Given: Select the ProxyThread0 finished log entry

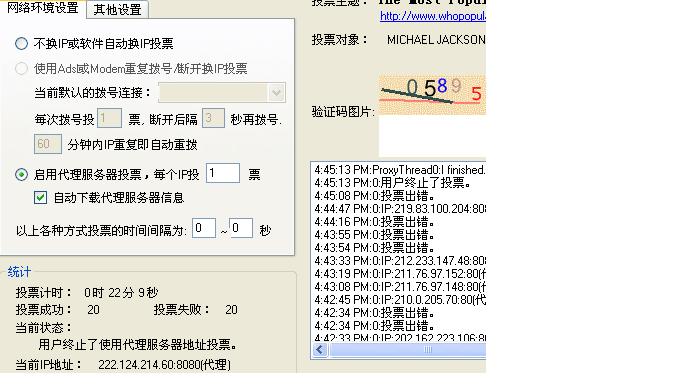Looking at the screenshot, I should coord(400,170).
